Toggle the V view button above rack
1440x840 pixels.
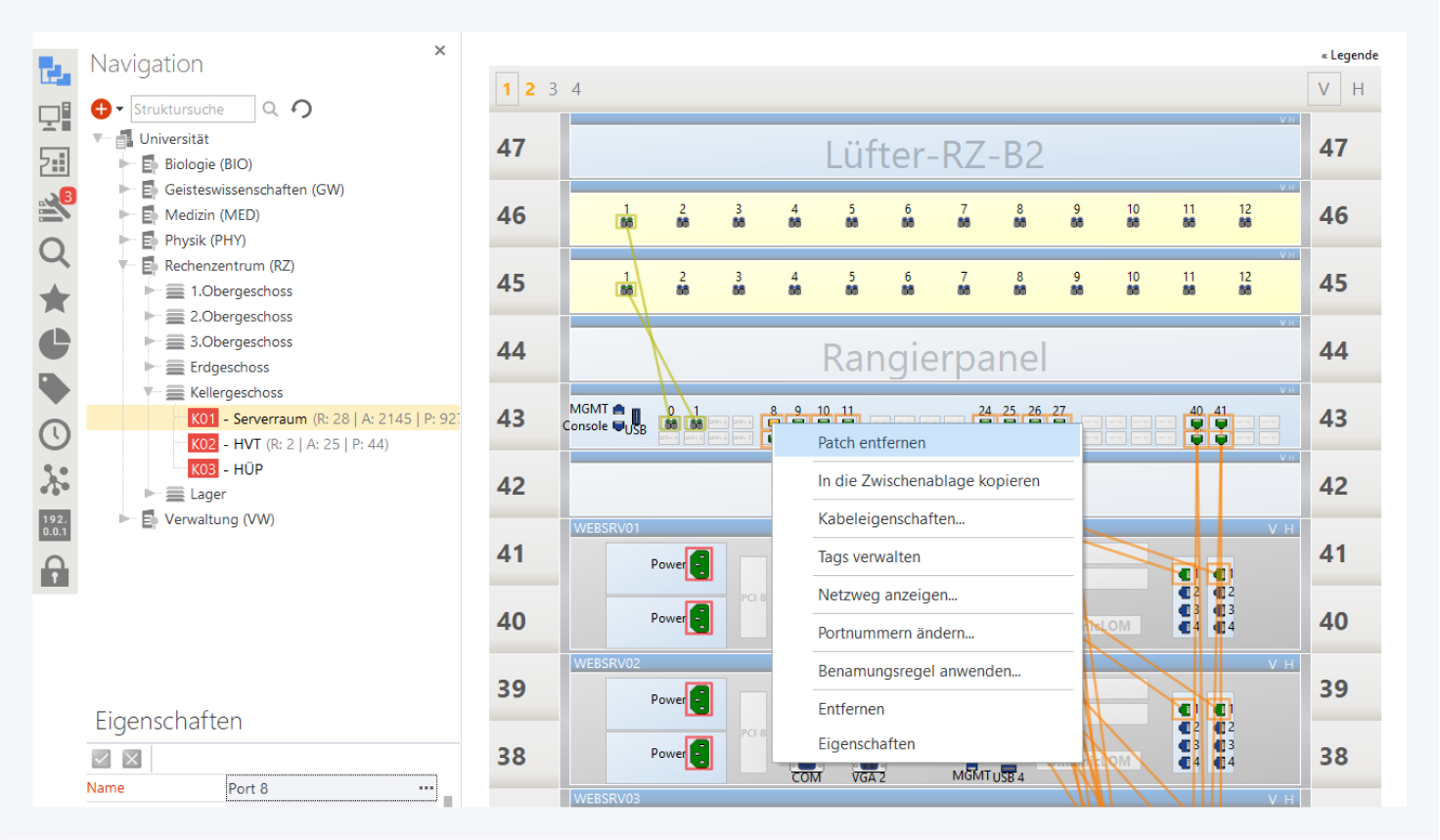[1324, 89]
